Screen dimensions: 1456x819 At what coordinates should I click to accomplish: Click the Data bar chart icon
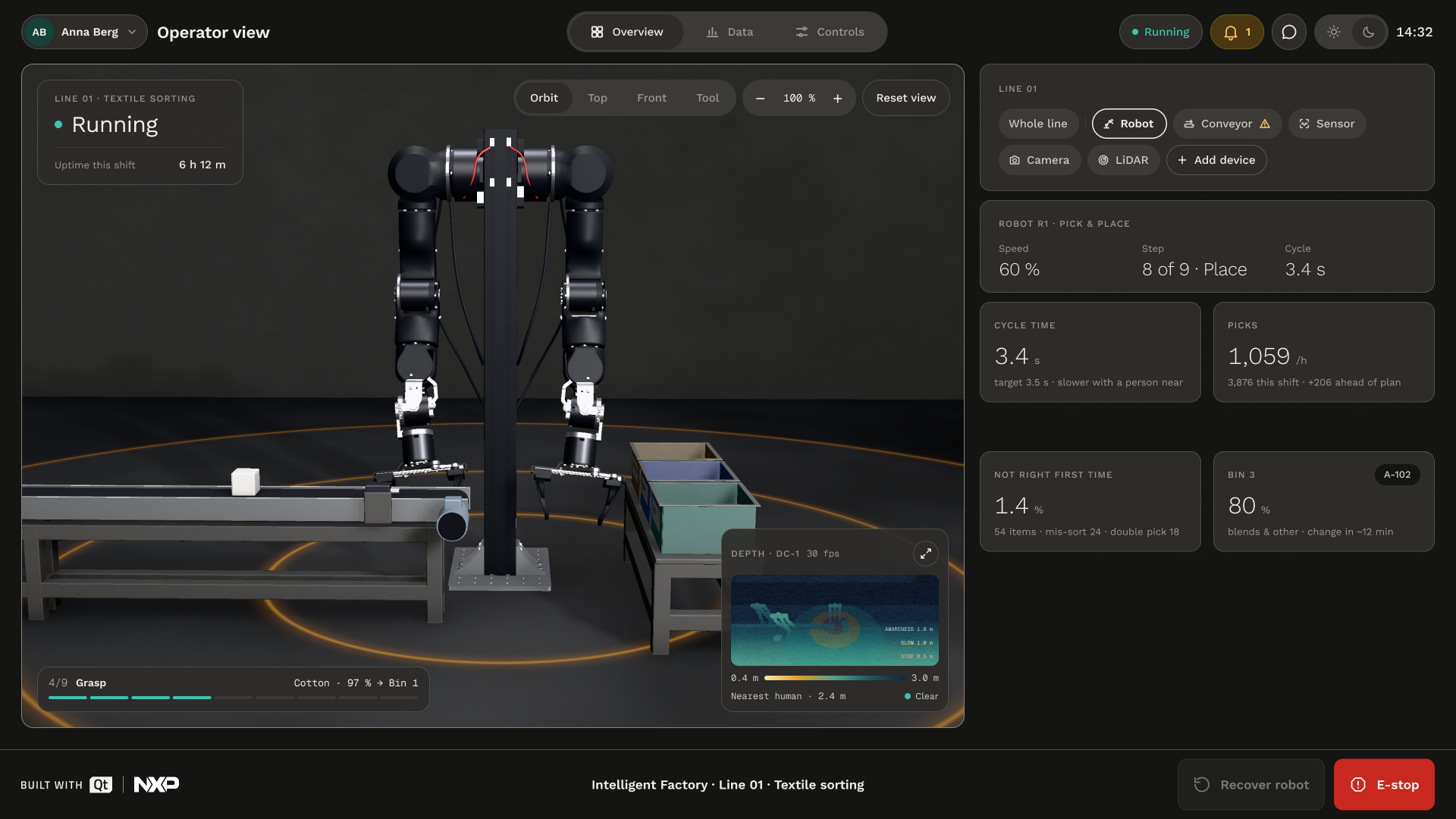click(712, 32)
